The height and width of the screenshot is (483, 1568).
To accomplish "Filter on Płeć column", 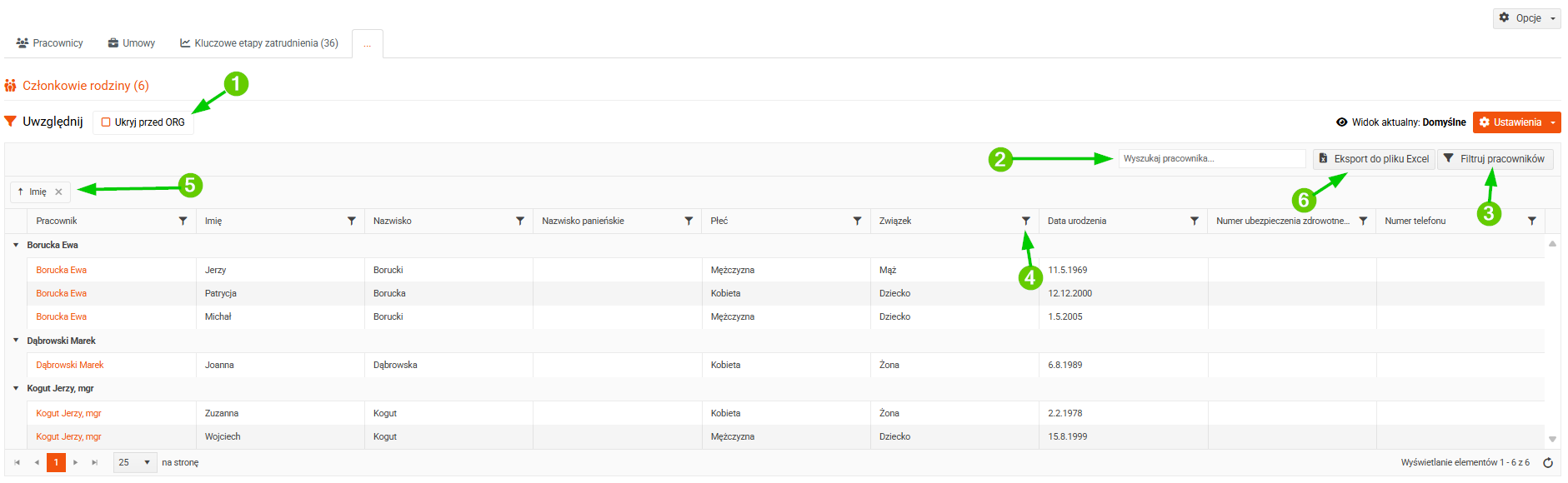I will click(x=857, y=221).
